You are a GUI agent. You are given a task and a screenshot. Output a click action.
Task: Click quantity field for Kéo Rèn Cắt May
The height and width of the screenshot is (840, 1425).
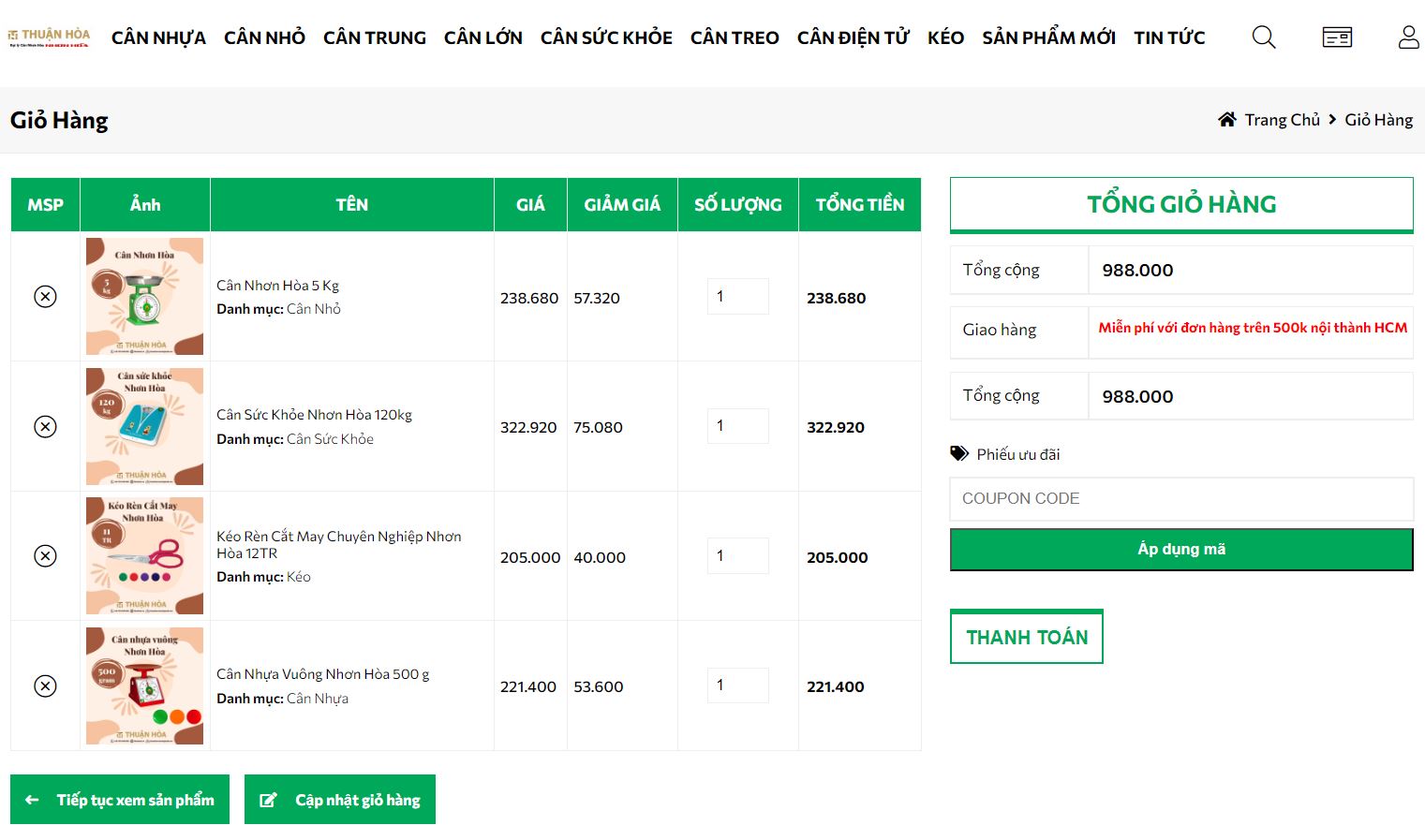pyautogui.click(x=738, y=555)
